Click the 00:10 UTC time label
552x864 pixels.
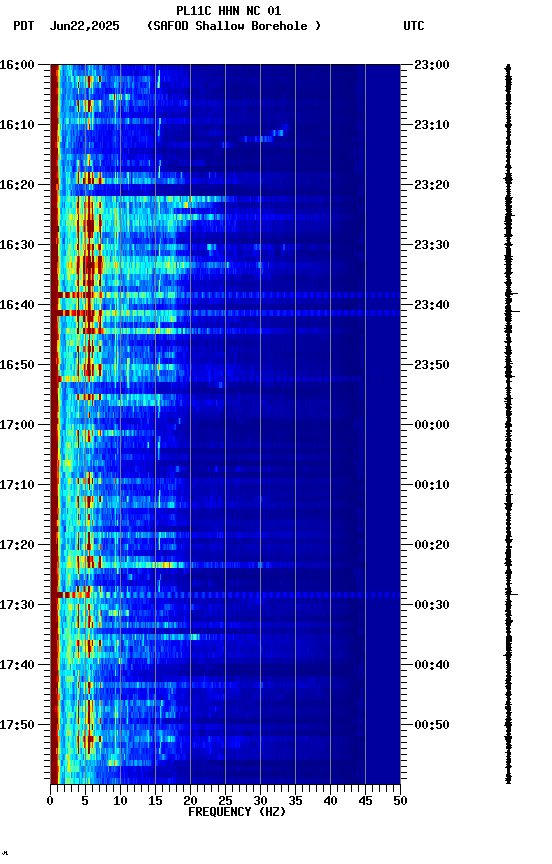432,485
